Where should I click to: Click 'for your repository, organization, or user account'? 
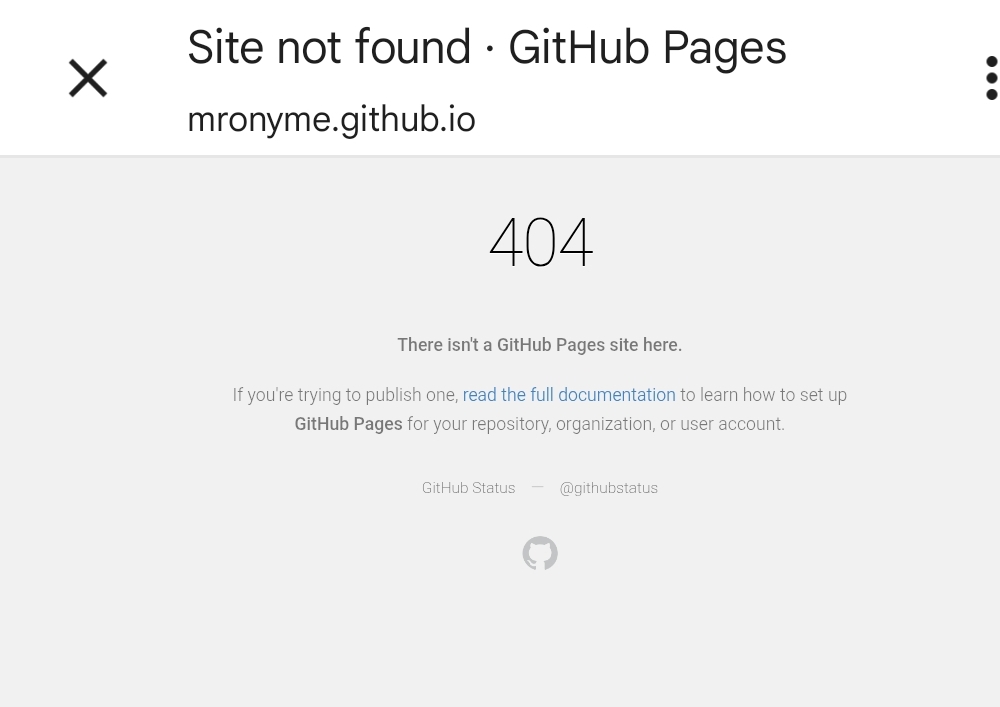point(596,424)
